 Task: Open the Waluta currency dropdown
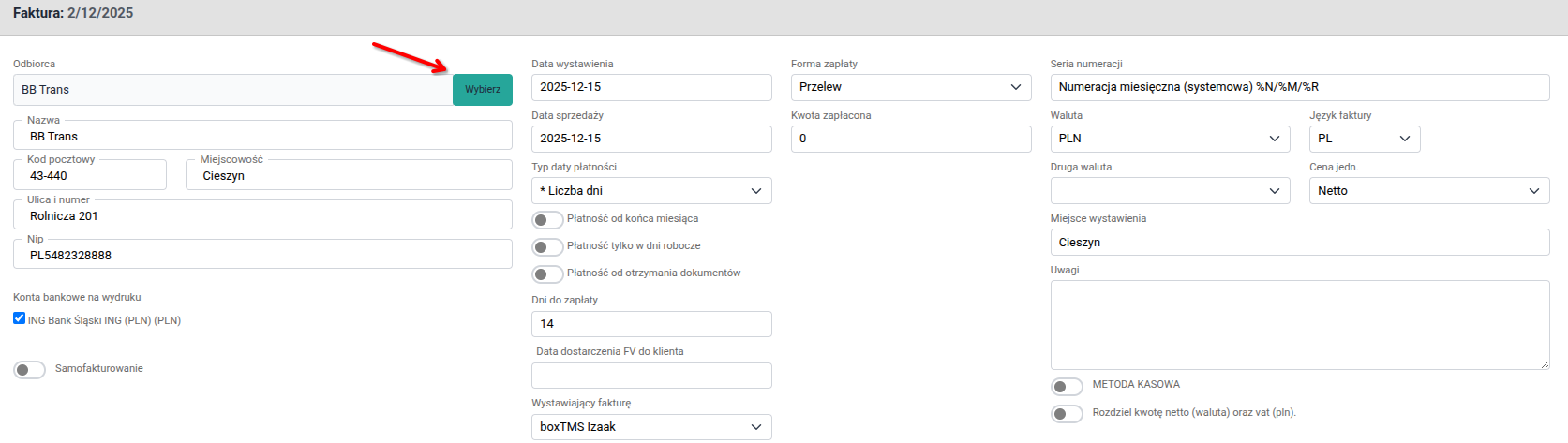click(1170, 139)
